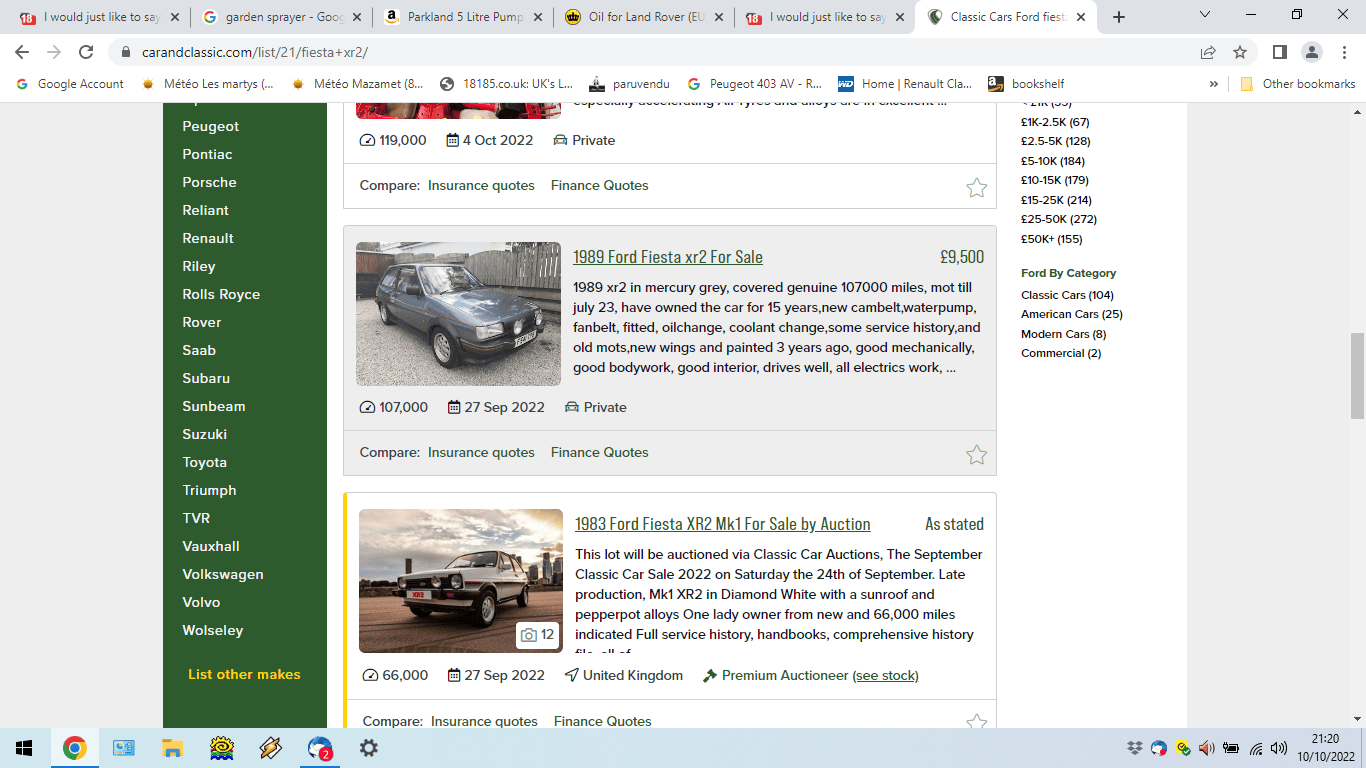
Task: Select Rolls Royce in makes sidebar
Action: pyautogui.click(x=221, y=294)
